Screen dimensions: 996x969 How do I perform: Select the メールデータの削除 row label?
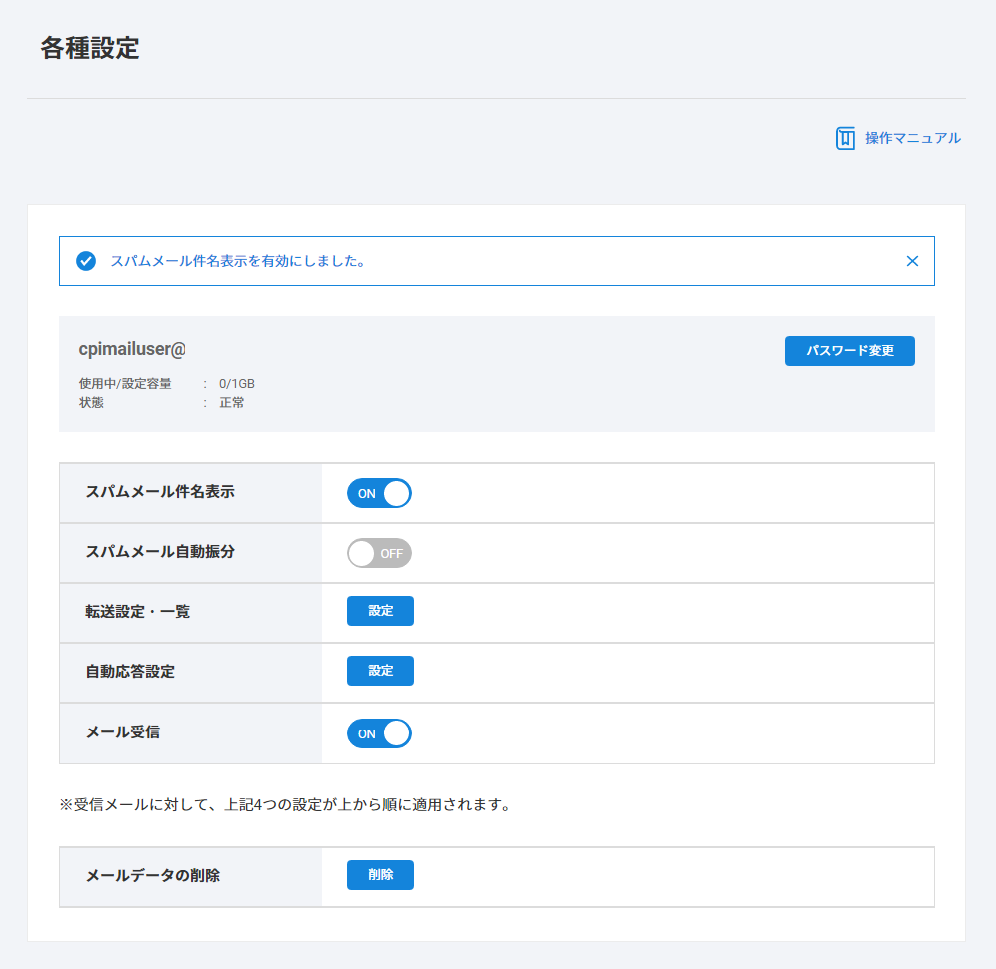153,875
